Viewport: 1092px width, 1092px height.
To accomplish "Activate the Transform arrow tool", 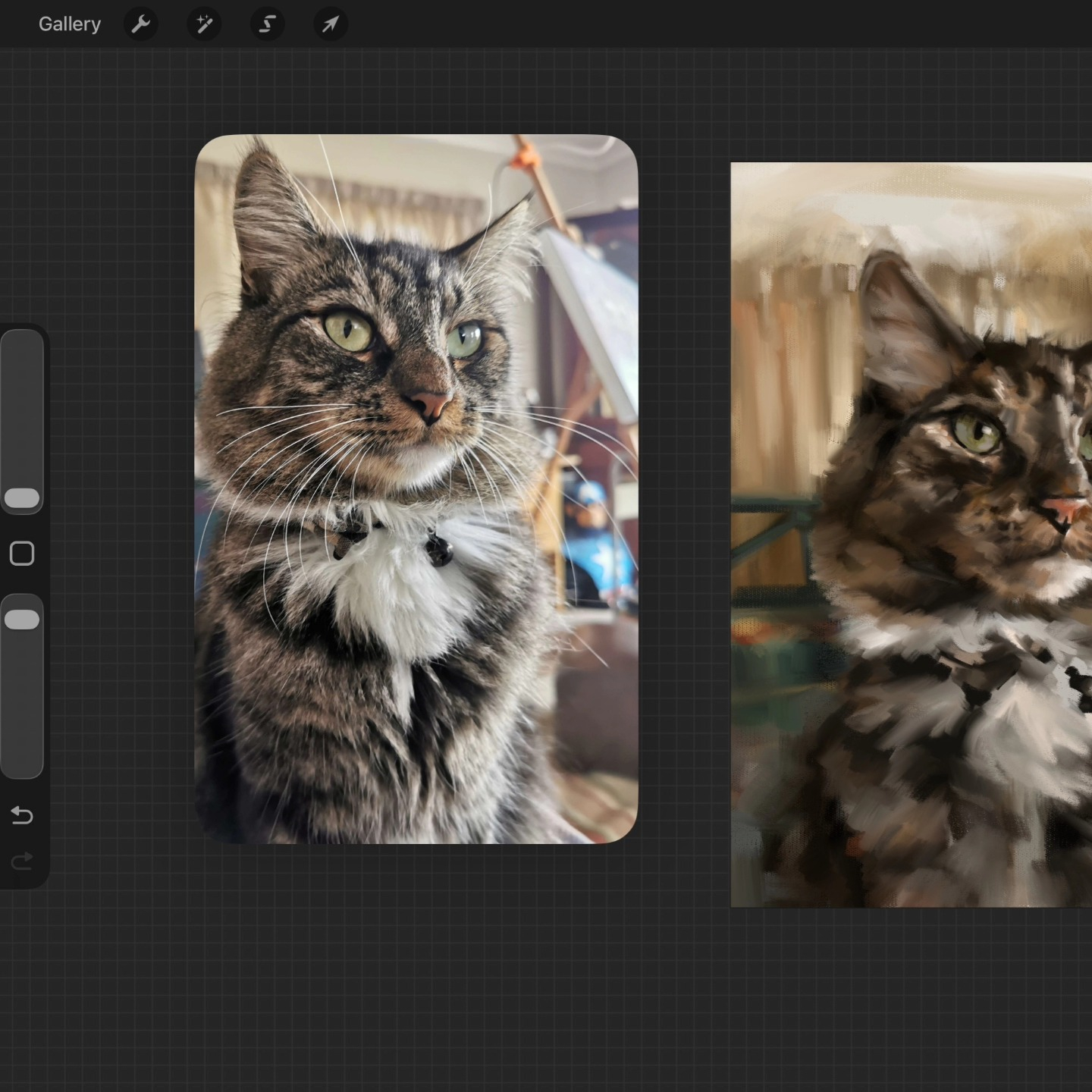I will [x=331, y=24].
